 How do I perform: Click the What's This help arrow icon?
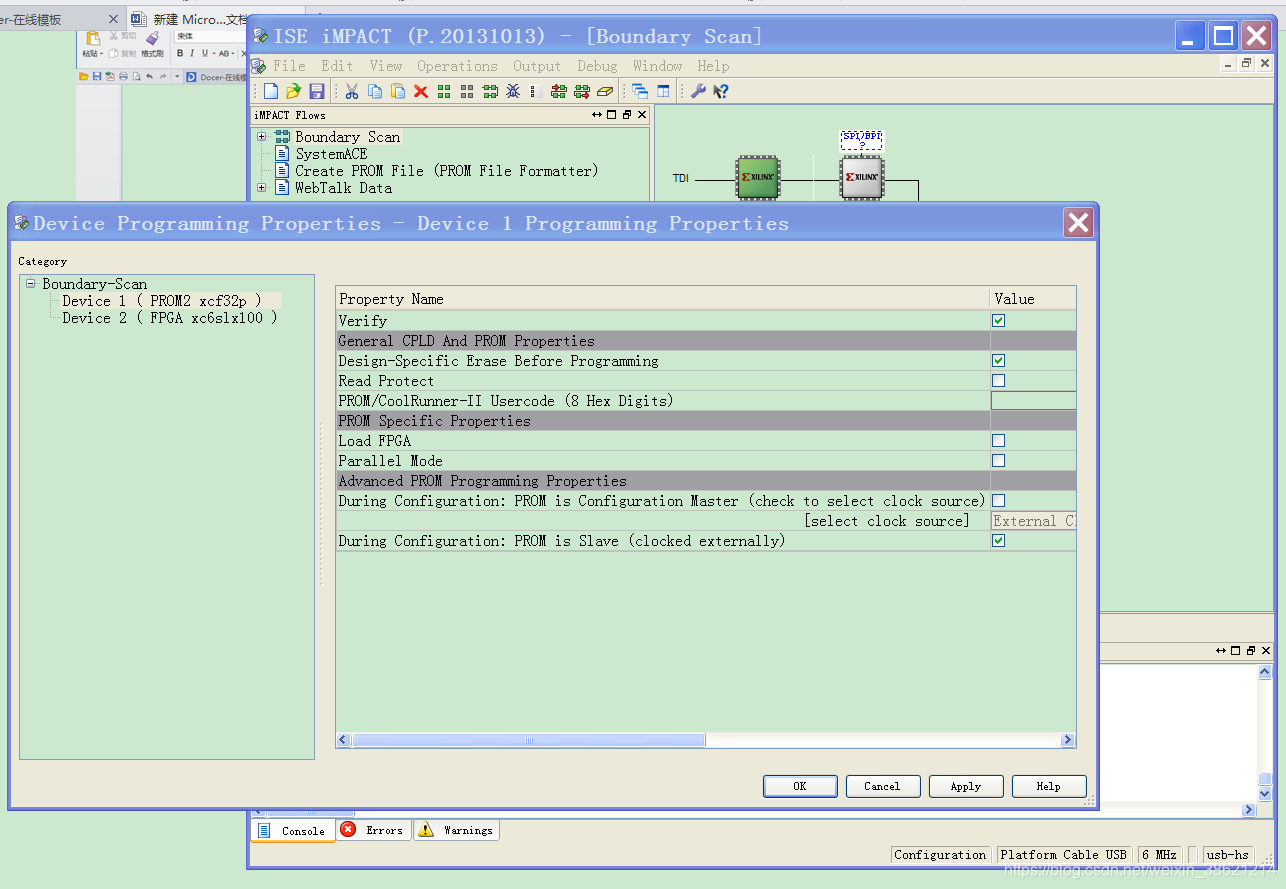click(721, 91)
